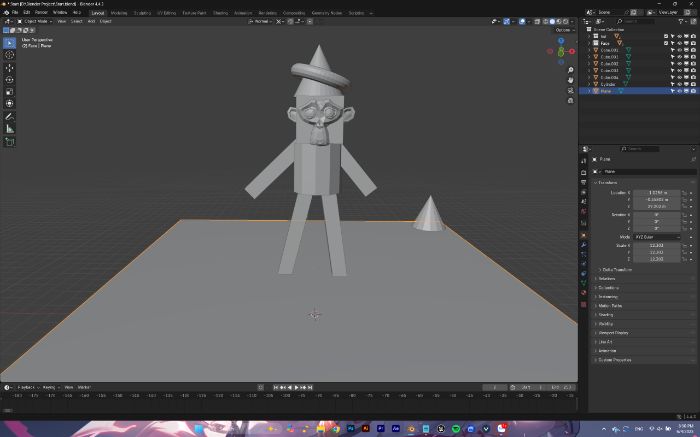Open the Texture properties tab
The height and width of the screenshot is (437, 700).
coord(583,304)
